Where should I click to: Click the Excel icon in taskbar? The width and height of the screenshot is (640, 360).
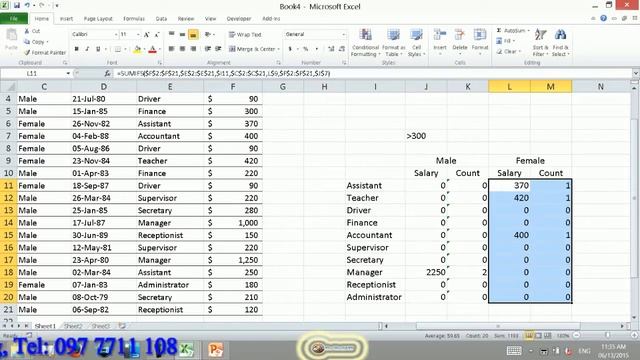186,349
